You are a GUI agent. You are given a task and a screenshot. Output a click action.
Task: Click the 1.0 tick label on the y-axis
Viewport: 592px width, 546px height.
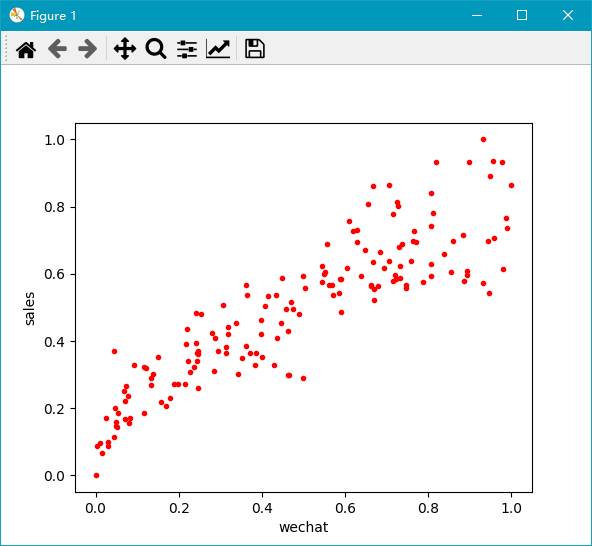click(x=55, y=140)
